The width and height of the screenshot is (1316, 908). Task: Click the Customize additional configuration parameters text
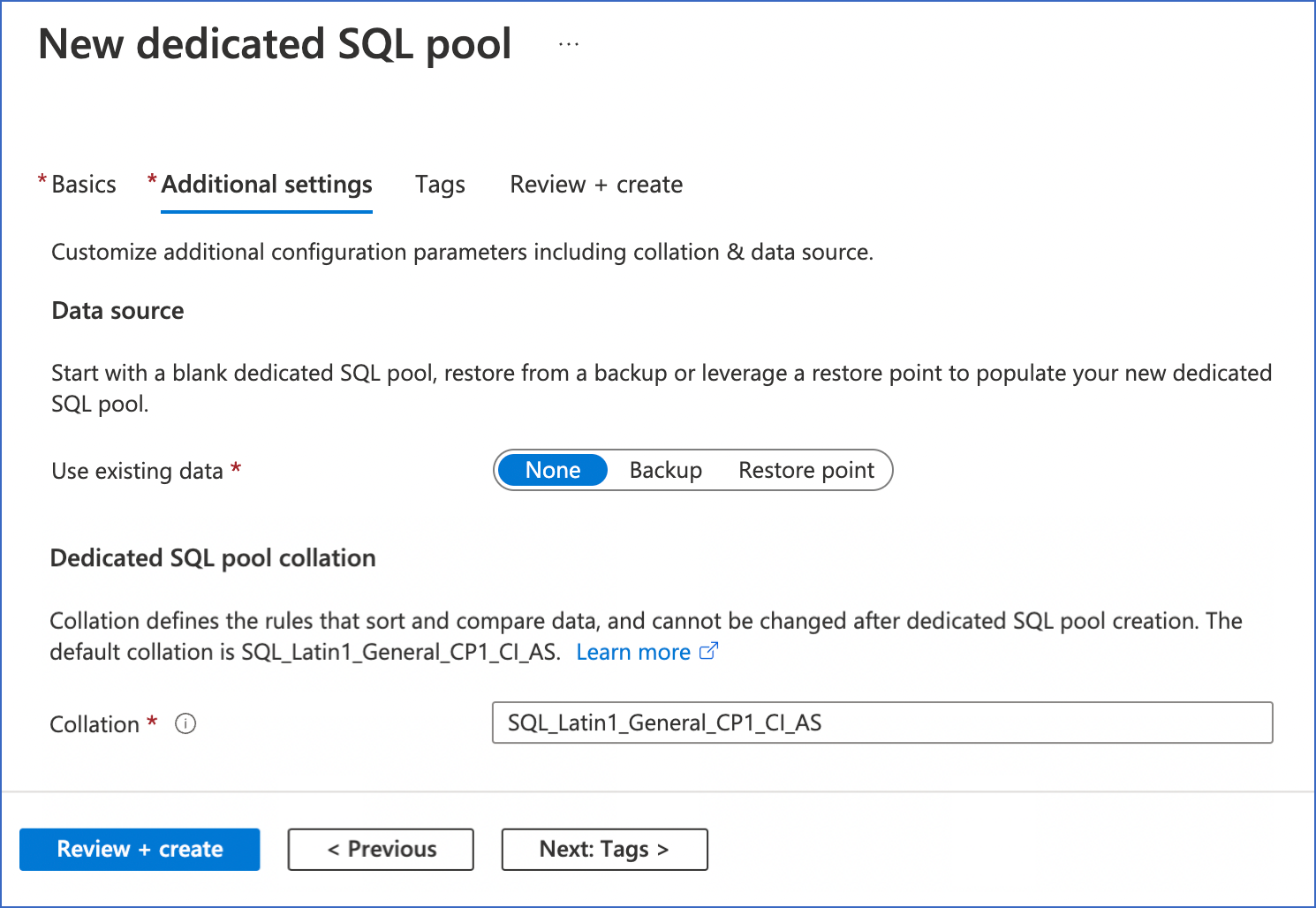462,253
